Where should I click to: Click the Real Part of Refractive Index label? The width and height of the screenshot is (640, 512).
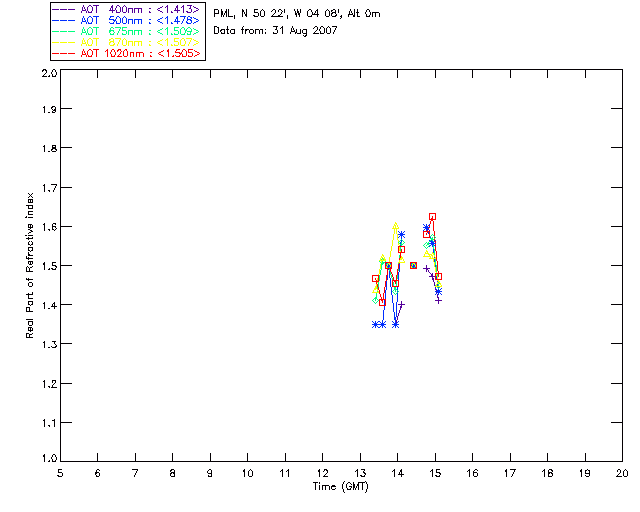(29, 265)
